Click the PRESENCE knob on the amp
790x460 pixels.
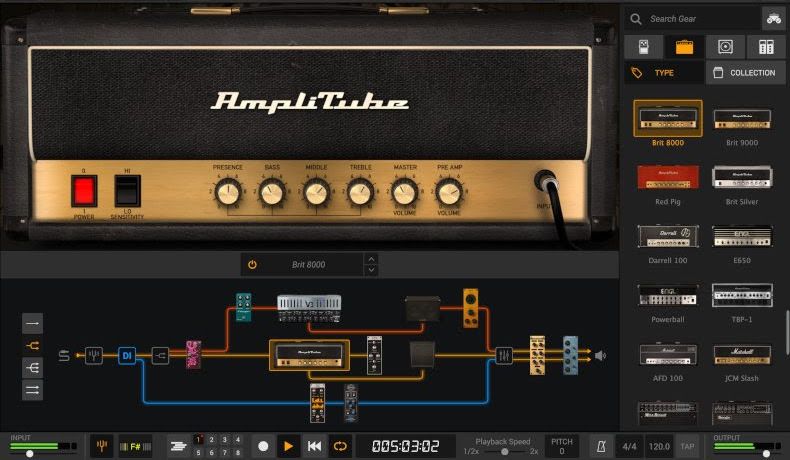click(228, 191)
